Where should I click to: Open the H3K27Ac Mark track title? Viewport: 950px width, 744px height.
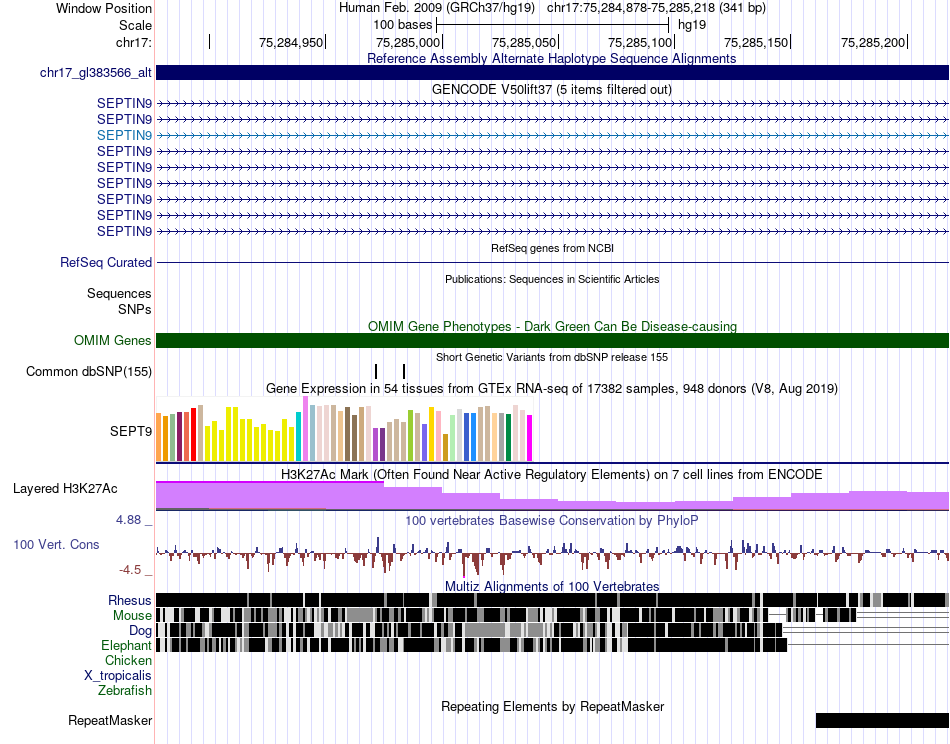(552, 474)
